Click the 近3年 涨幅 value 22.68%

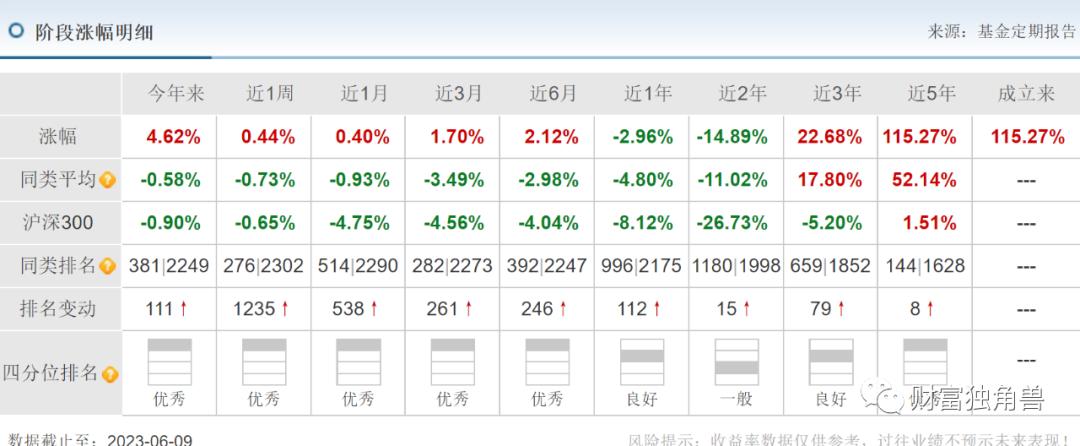pos(830,137)
